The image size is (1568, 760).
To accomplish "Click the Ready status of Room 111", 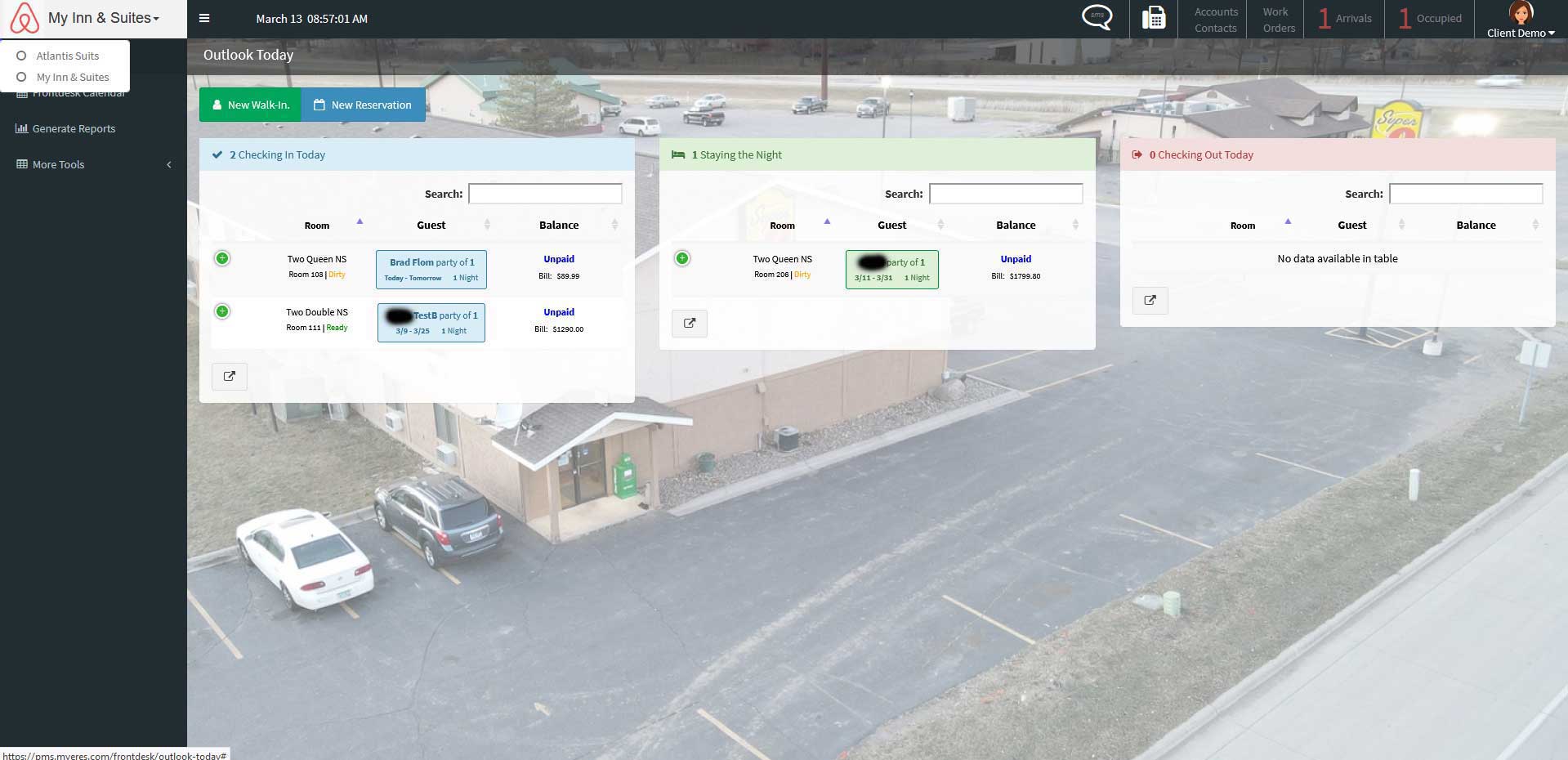I will pyautogui.click(x=337, y=328).
